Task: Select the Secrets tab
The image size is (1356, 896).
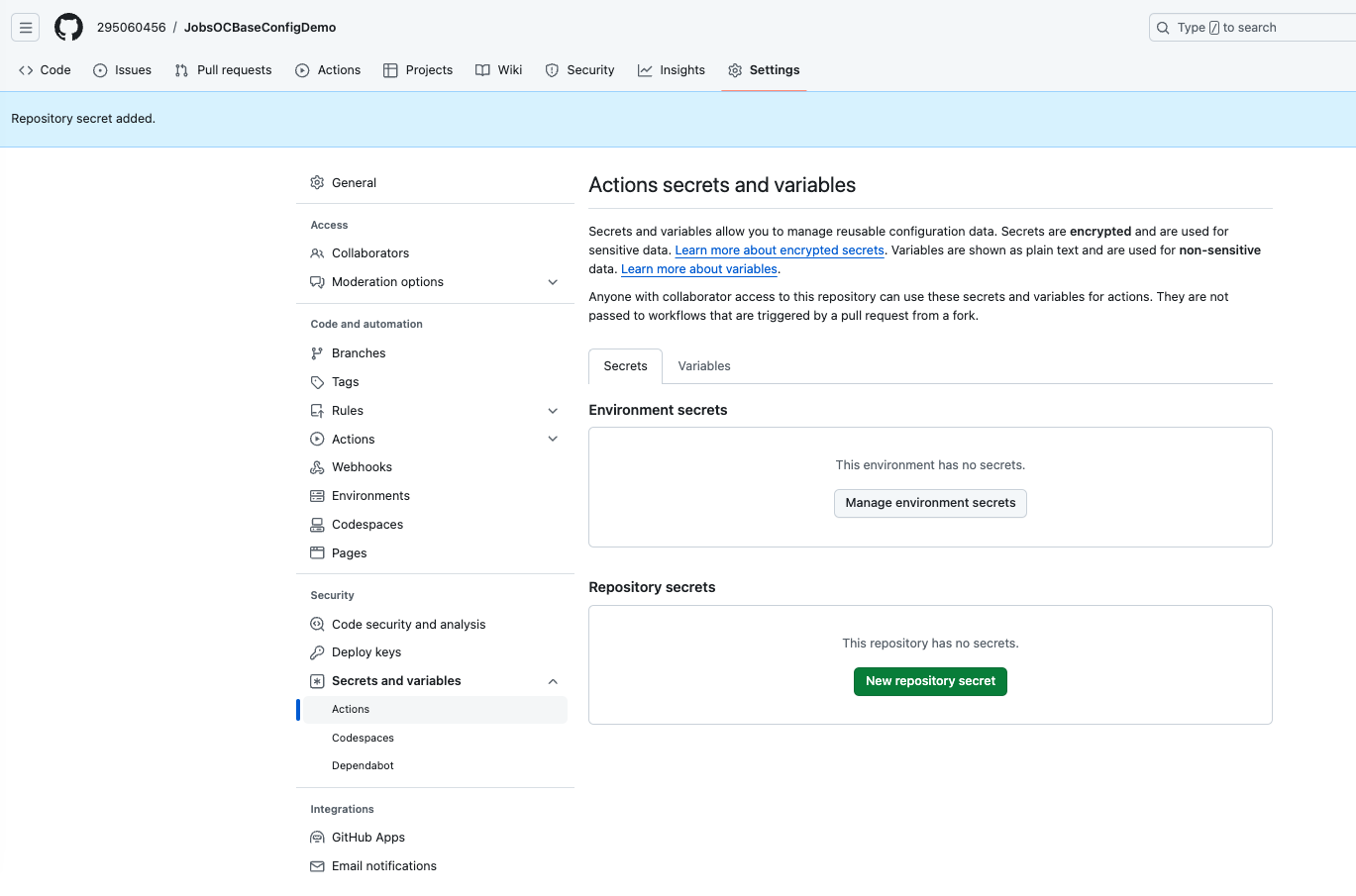Action: tap(626, 366)
